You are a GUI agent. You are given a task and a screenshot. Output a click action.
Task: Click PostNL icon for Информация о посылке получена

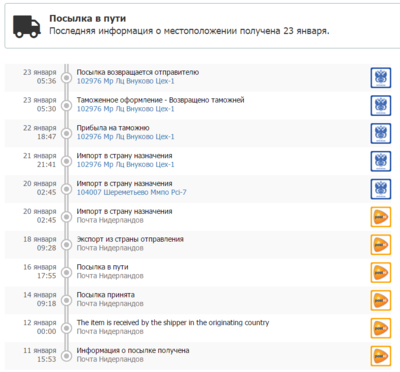click(x=381, y=356)
